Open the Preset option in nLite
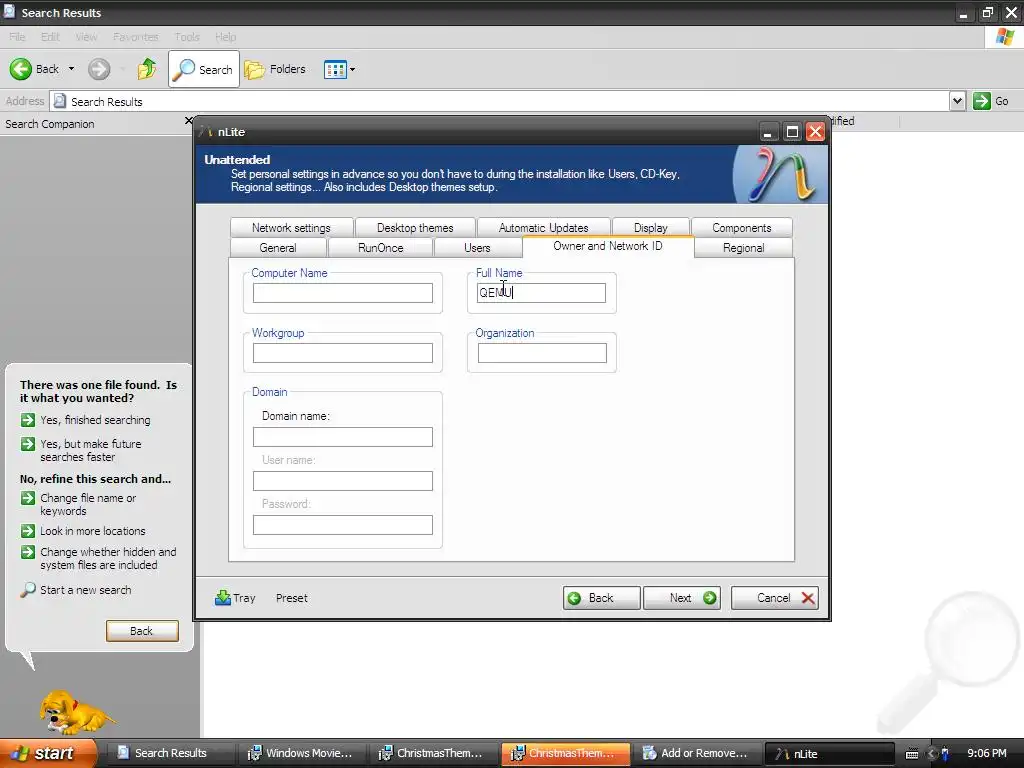 [x=291, y=598]
